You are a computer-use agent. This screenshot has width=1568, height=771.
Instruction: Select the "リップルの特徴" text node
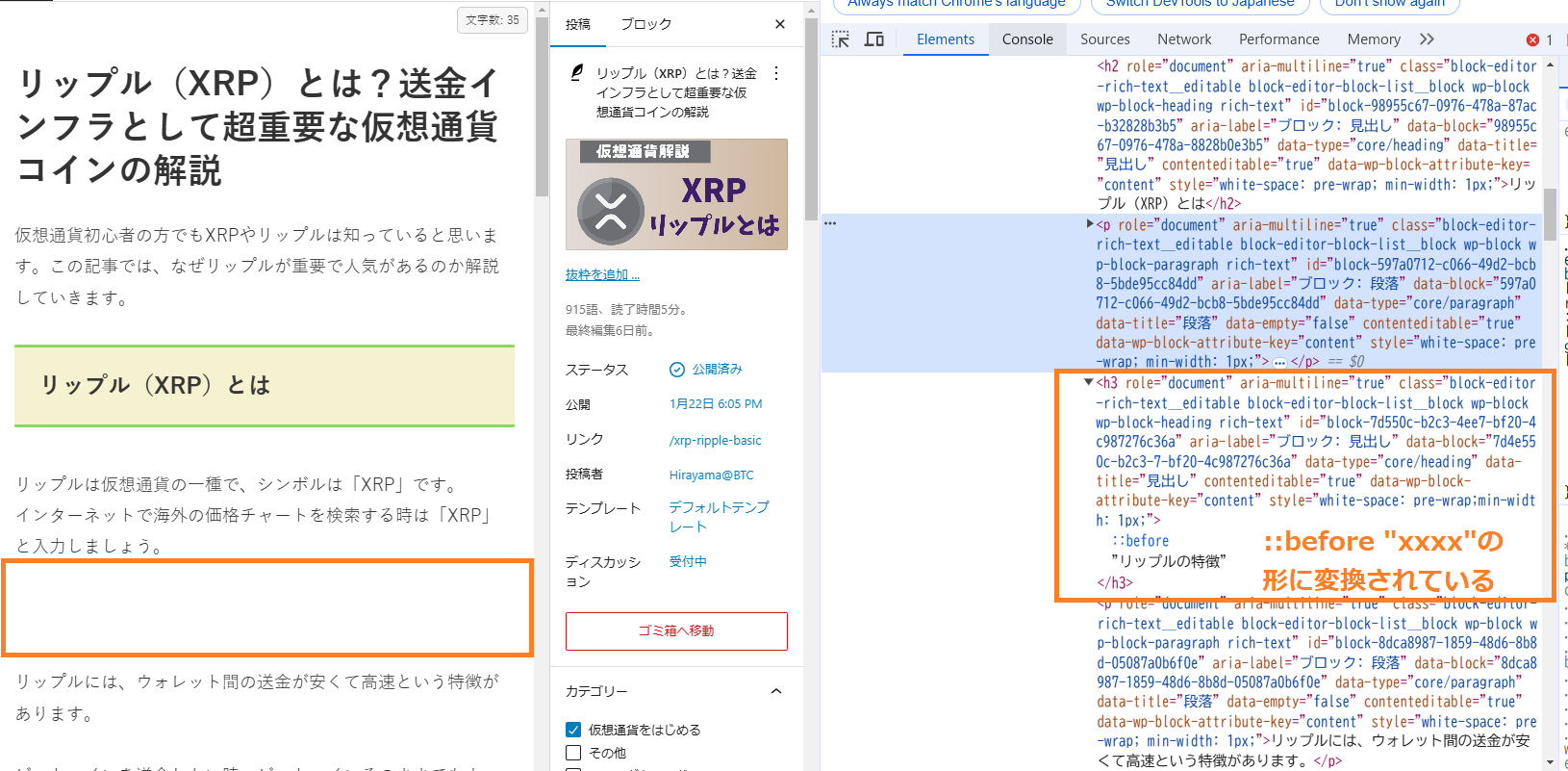click(x=1168, y=560)
